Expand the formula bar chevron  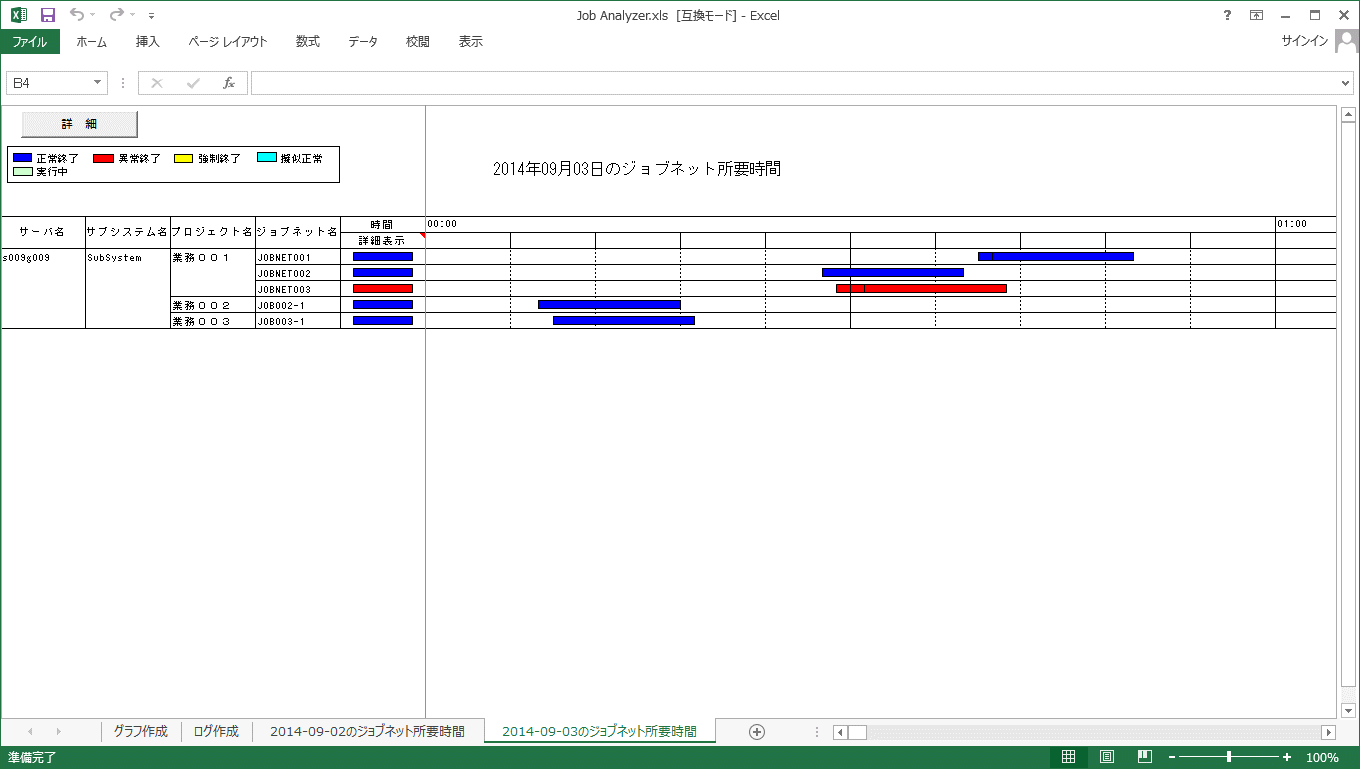coord(1345,83)
